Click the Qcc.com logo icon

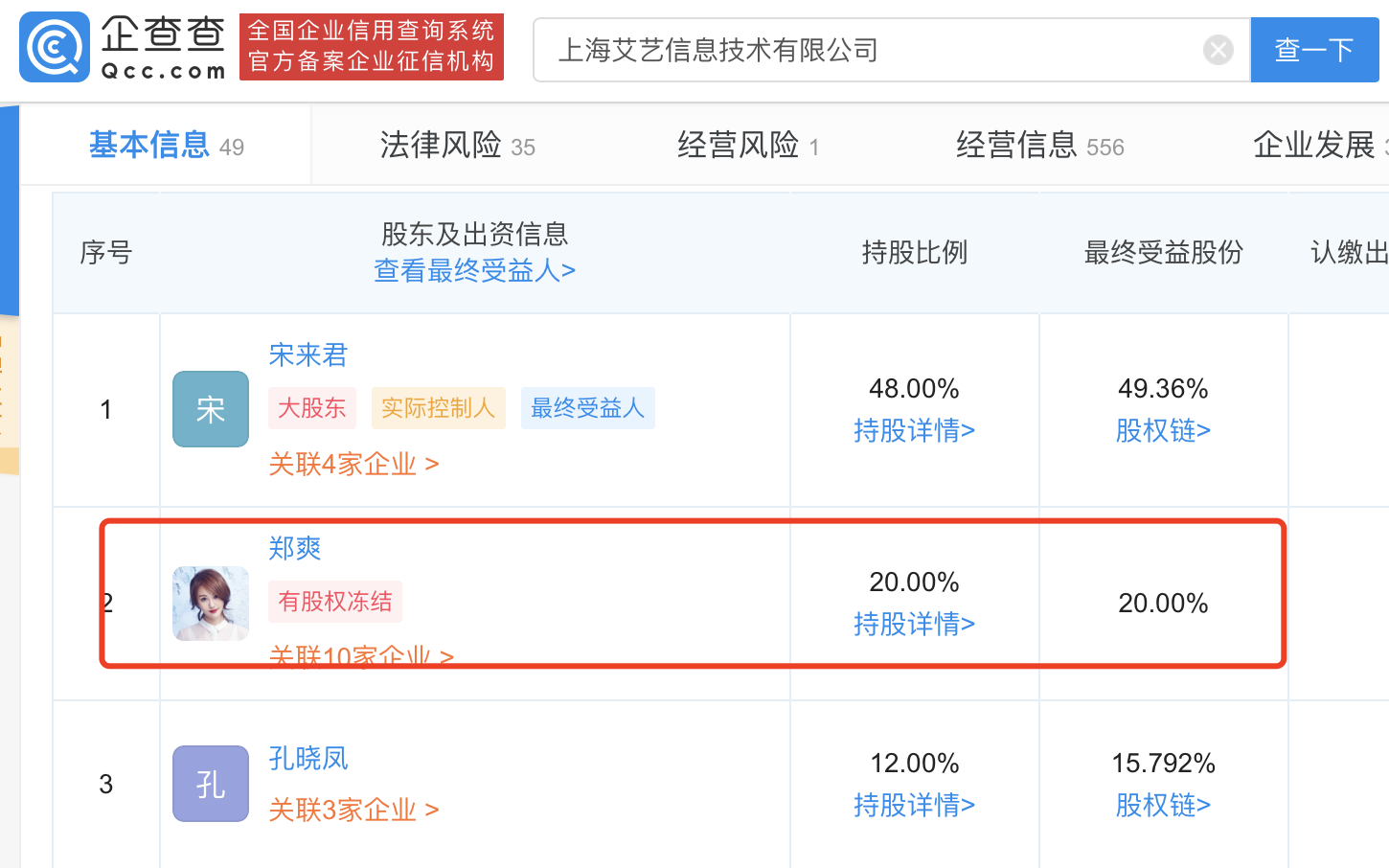pyautogui.click(x=55, y=47)
